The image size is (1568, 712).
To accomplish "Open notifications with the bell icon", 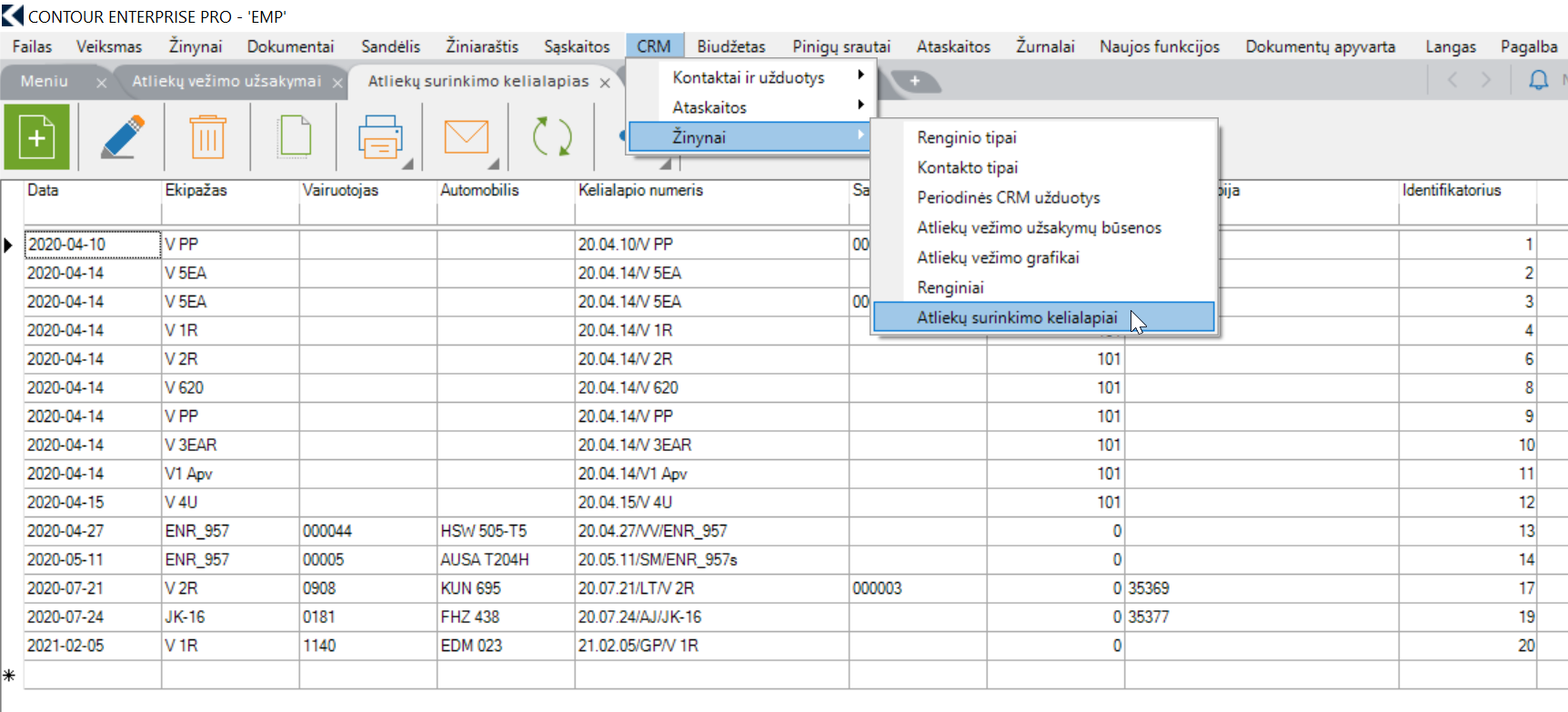I will point(1538,81).
